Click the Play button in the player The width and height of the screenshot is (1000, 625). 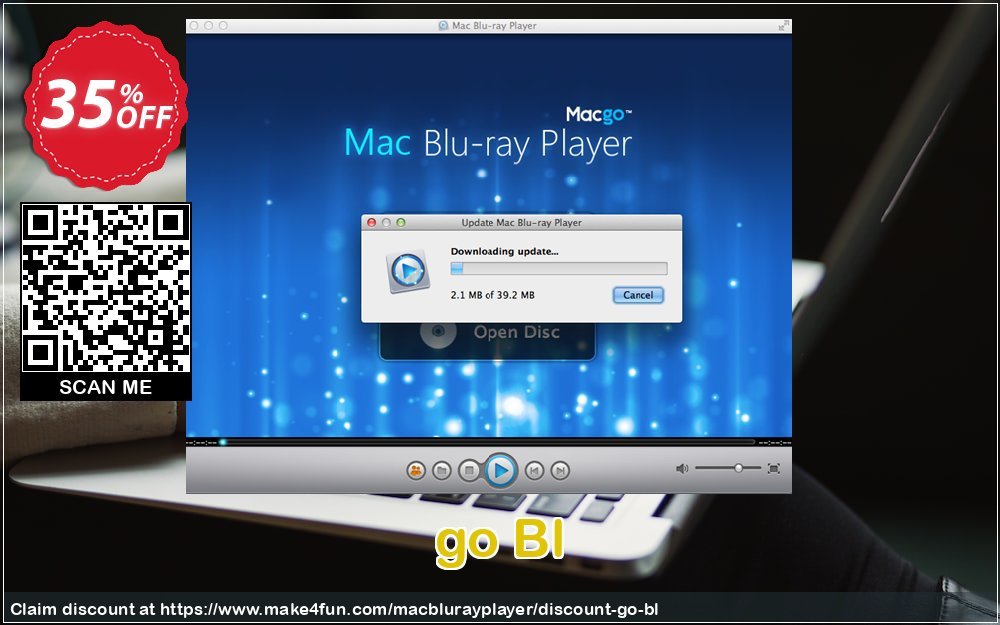[x=501, y=471]
